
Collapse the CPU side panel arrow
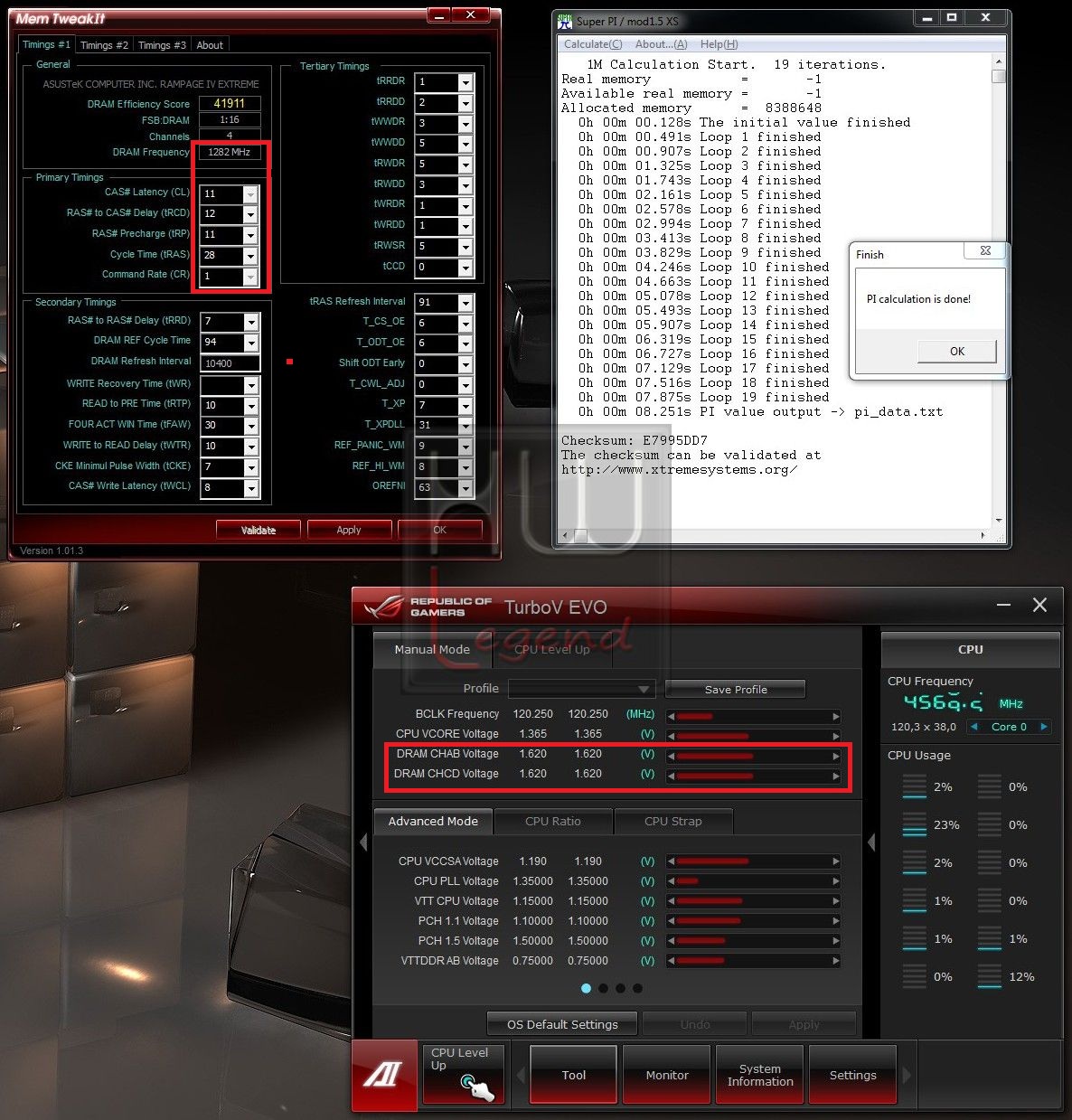(x=871, y=842)
